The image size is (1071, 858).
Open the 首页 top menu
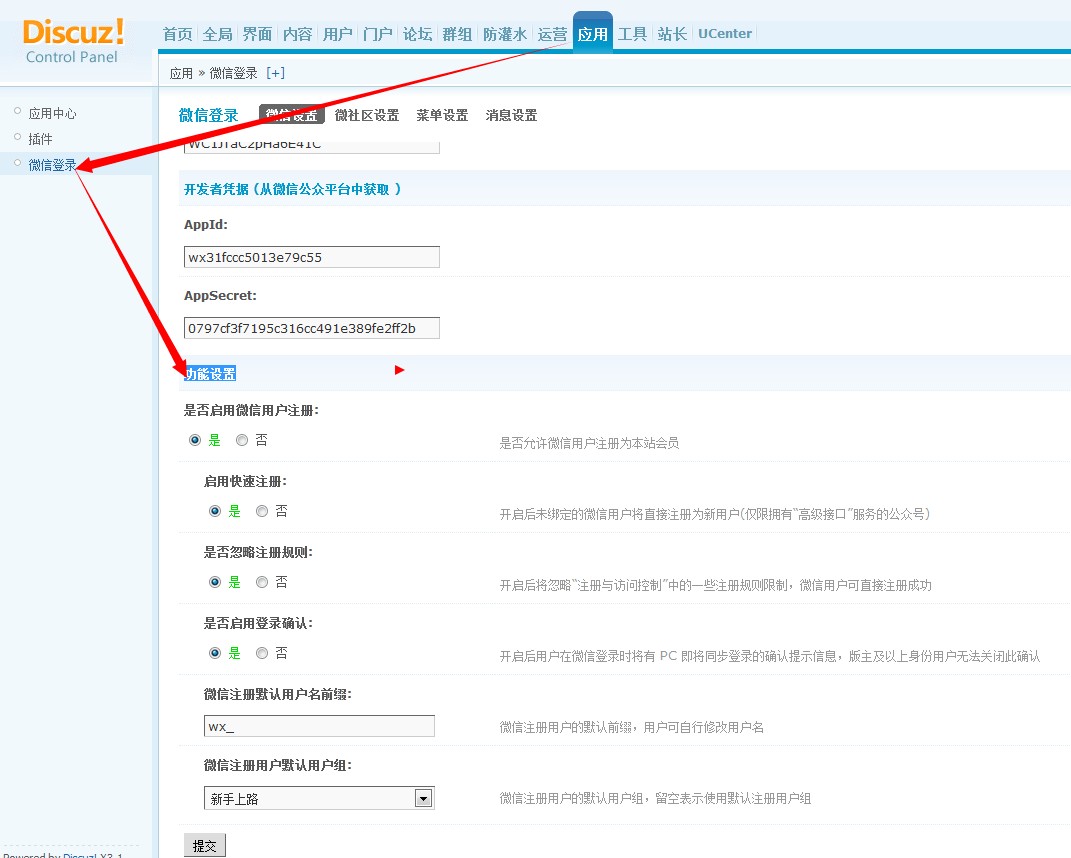[x=178, y=34]
